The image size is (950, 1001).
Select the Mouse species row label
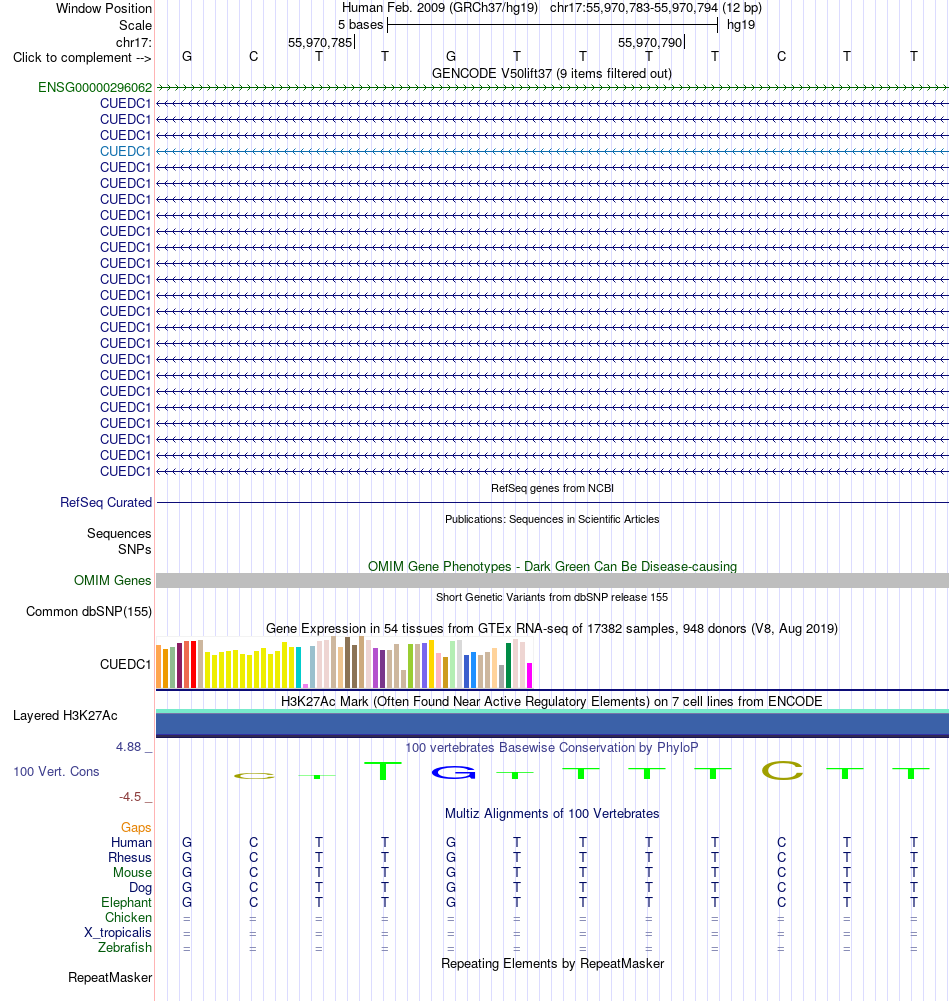(x=132, y=873)
